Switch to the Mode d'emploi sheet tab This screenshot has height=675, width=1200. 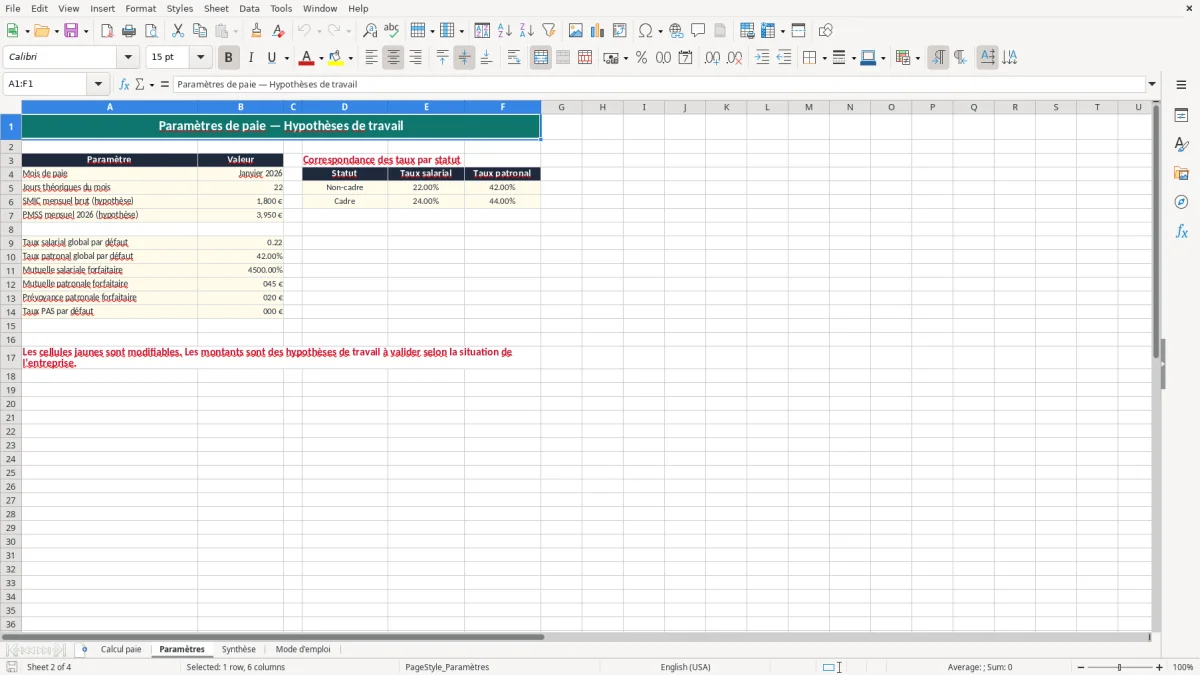(303, 649)
